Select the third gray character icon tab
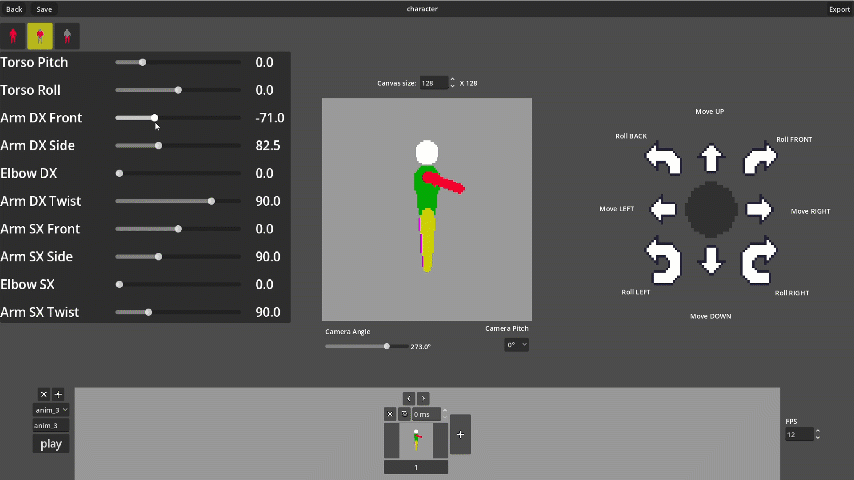 (67, 36)
